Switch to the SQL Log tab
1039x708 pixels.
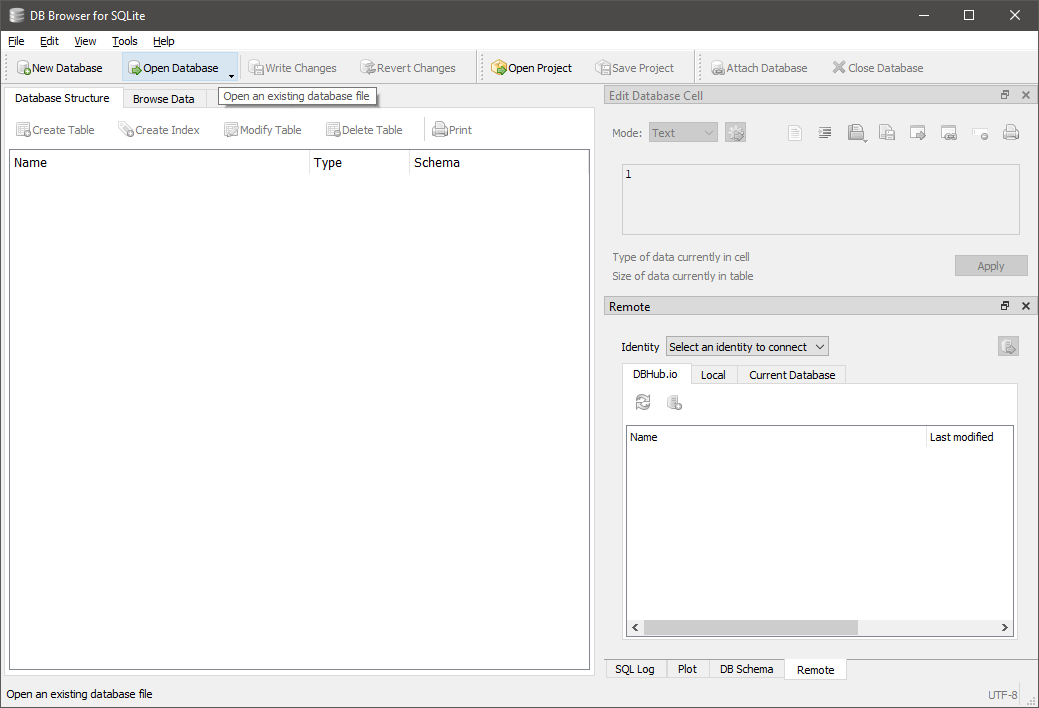pyautogui.click(x=634, y=669)
